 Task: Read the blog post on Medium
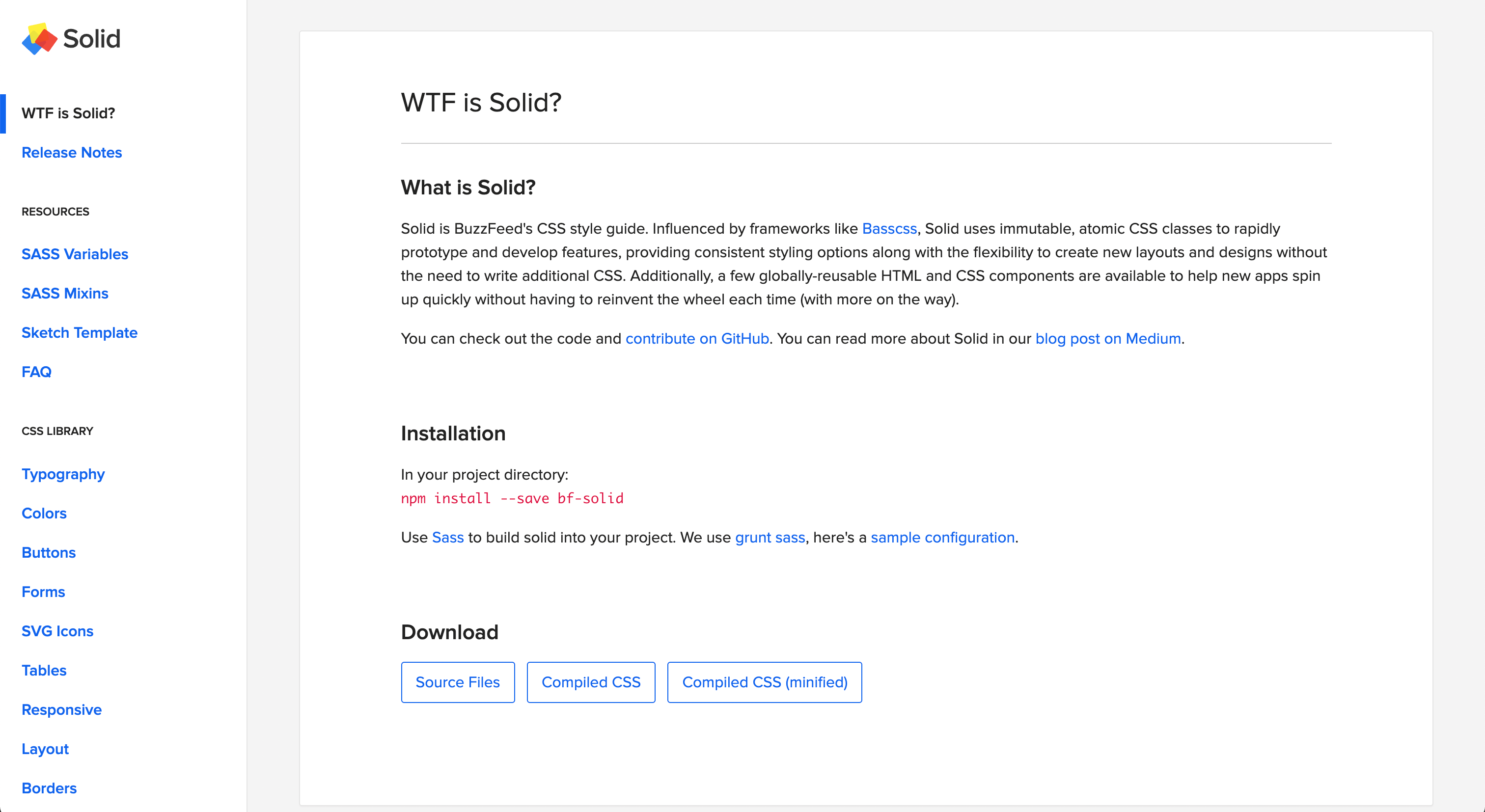point(1107,339)
